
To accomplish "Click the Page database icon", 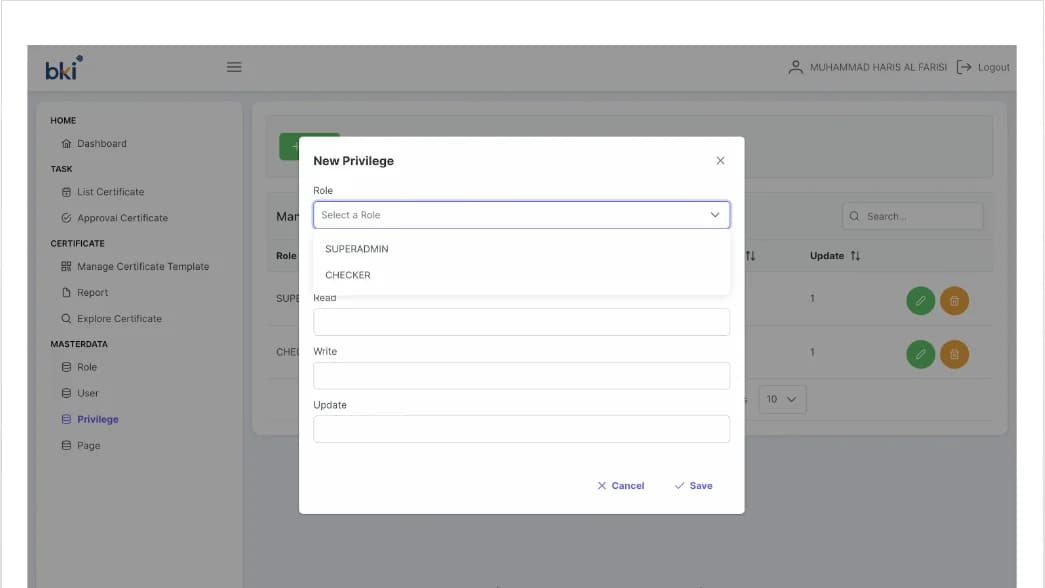I will (x=66, y=445).
